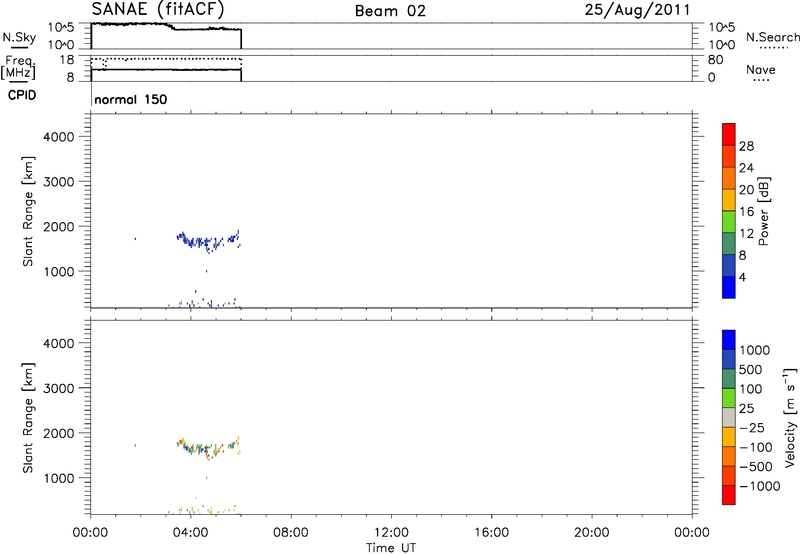Select the blue 4–8 dB power swatch

click(x=729, y=265)
